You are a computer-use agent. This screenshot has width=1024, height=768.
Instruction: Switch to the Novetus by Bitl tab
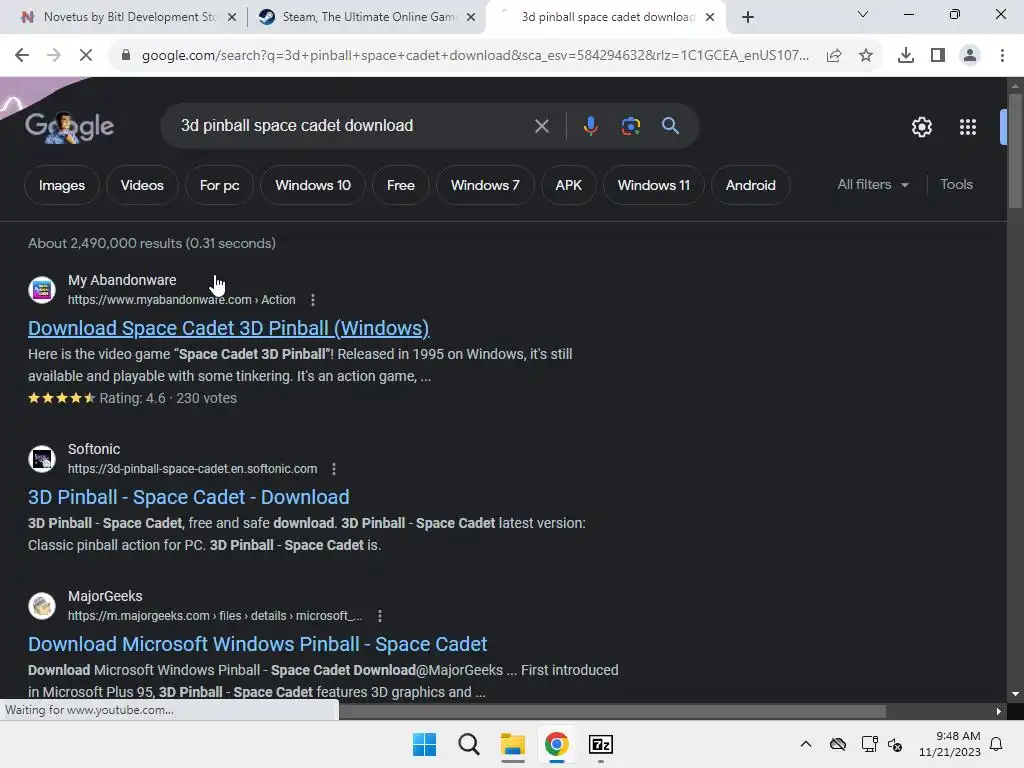(x=126, y=17)
